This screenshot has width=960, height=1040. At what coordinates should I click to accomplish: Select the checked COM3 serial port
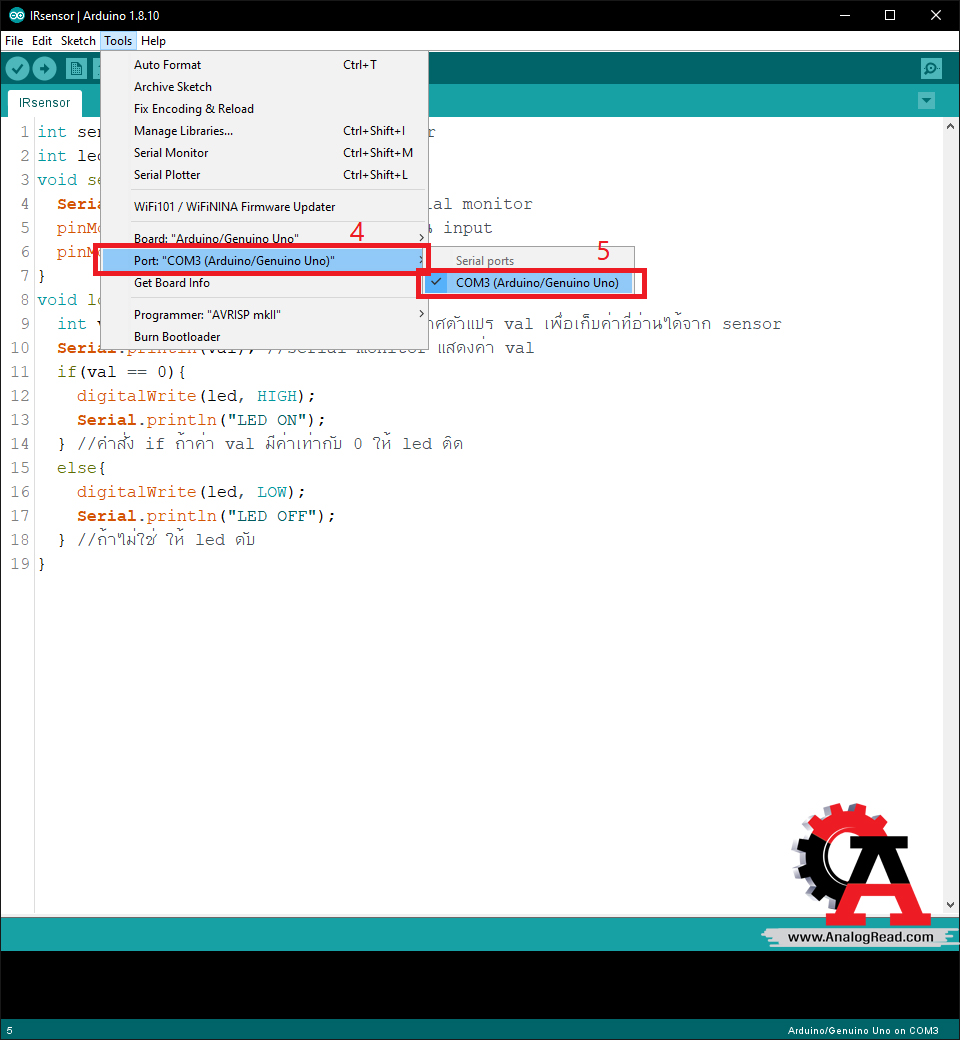click(529, 283)
